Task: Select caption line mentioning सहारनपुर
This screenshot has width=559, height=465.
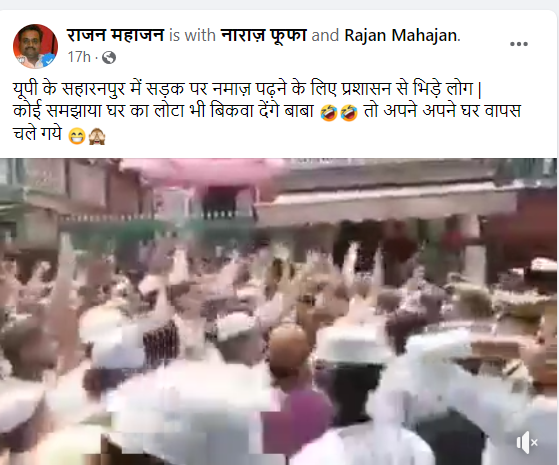Action: tap(248, 89)
